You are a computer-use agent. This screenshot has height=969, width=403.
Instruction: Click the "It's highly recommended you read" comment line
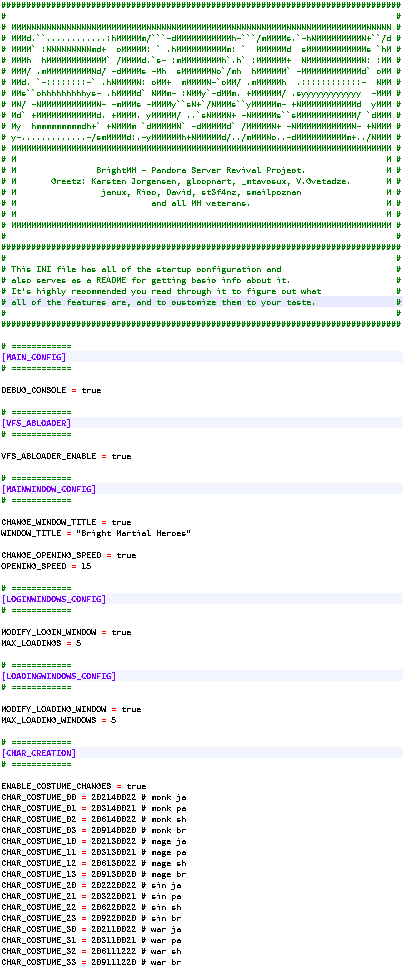click(166, 291)
